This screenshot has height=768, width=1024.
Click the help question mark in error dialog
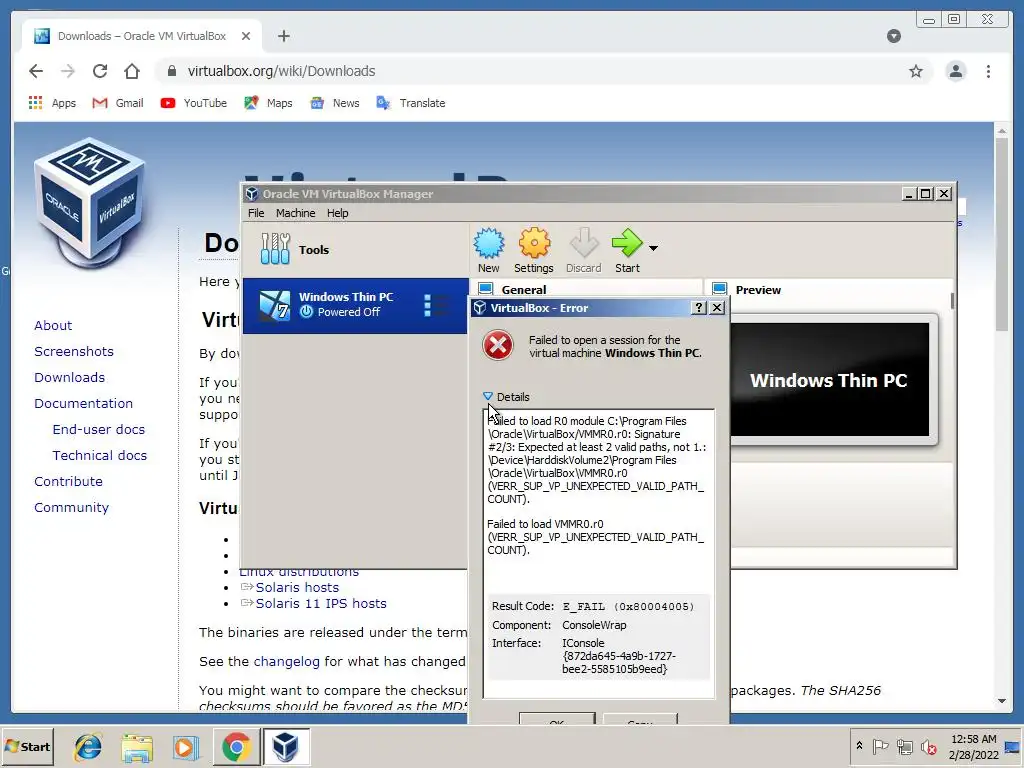click(699, 308)
